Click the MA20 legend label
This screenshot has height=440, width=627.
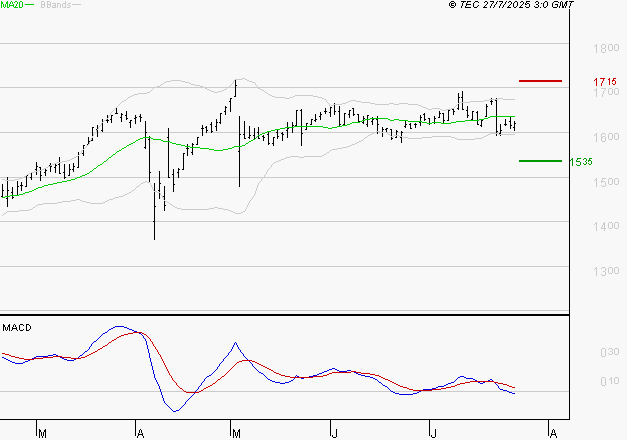point(12,5)
